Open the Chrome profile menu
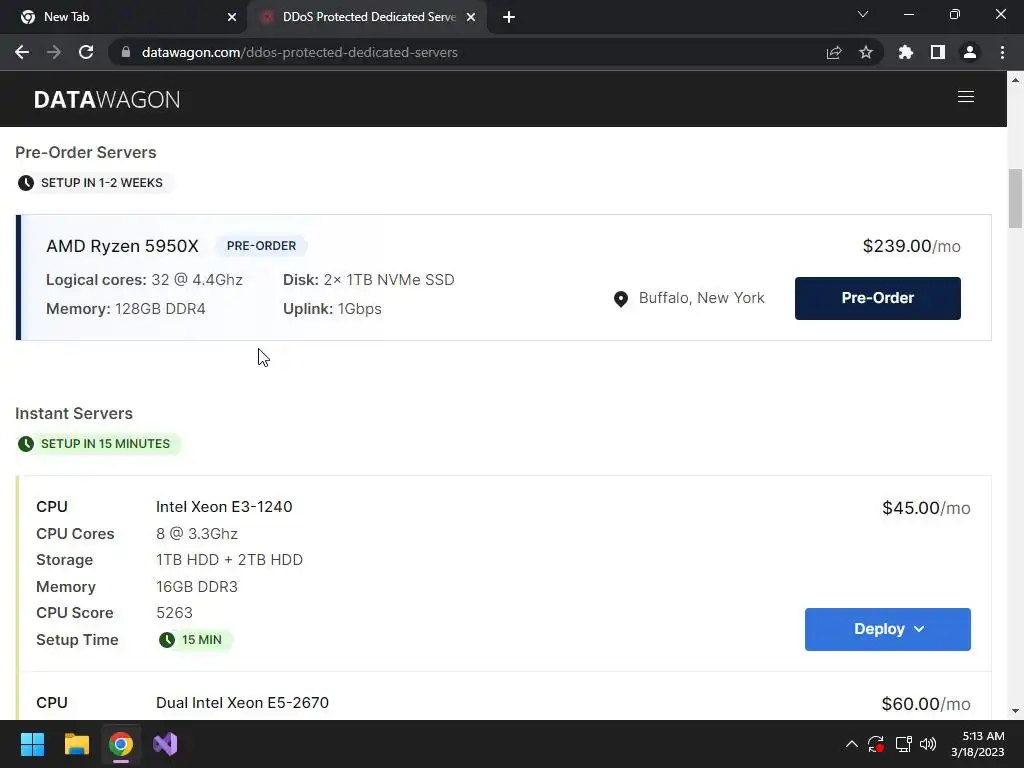Viewport: 1024px width, 768px height. (970, 52)
